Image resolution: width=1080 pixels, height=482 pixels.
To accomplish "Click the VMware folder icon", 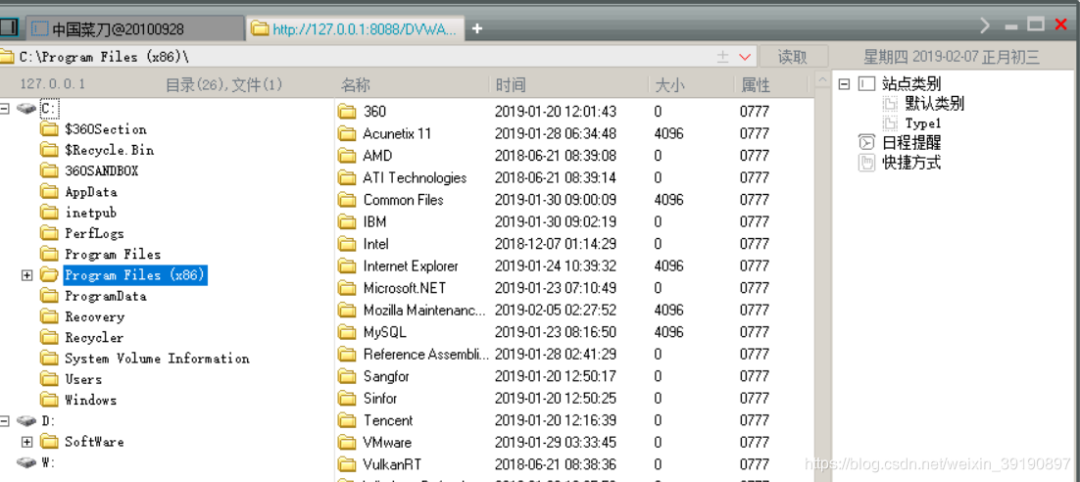I will pos(347,441).
